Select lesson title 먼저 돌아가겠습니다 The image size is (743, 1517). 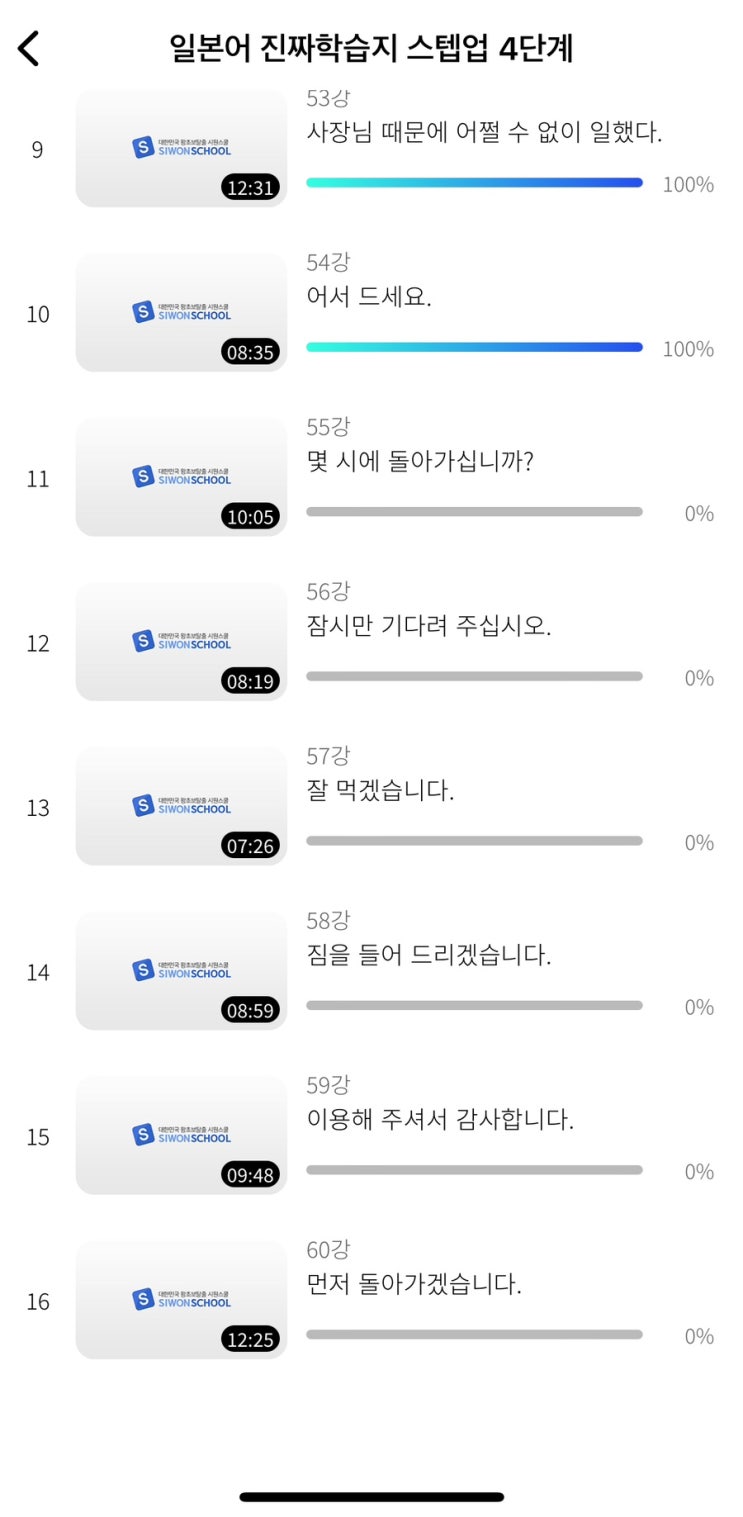point(414,1284)
